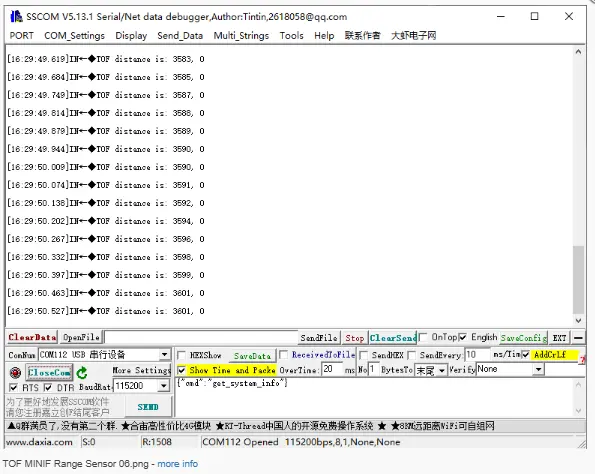Open the COM112 port dropdown
This screenshot has height=474, width=595.
tap(164, 354)
